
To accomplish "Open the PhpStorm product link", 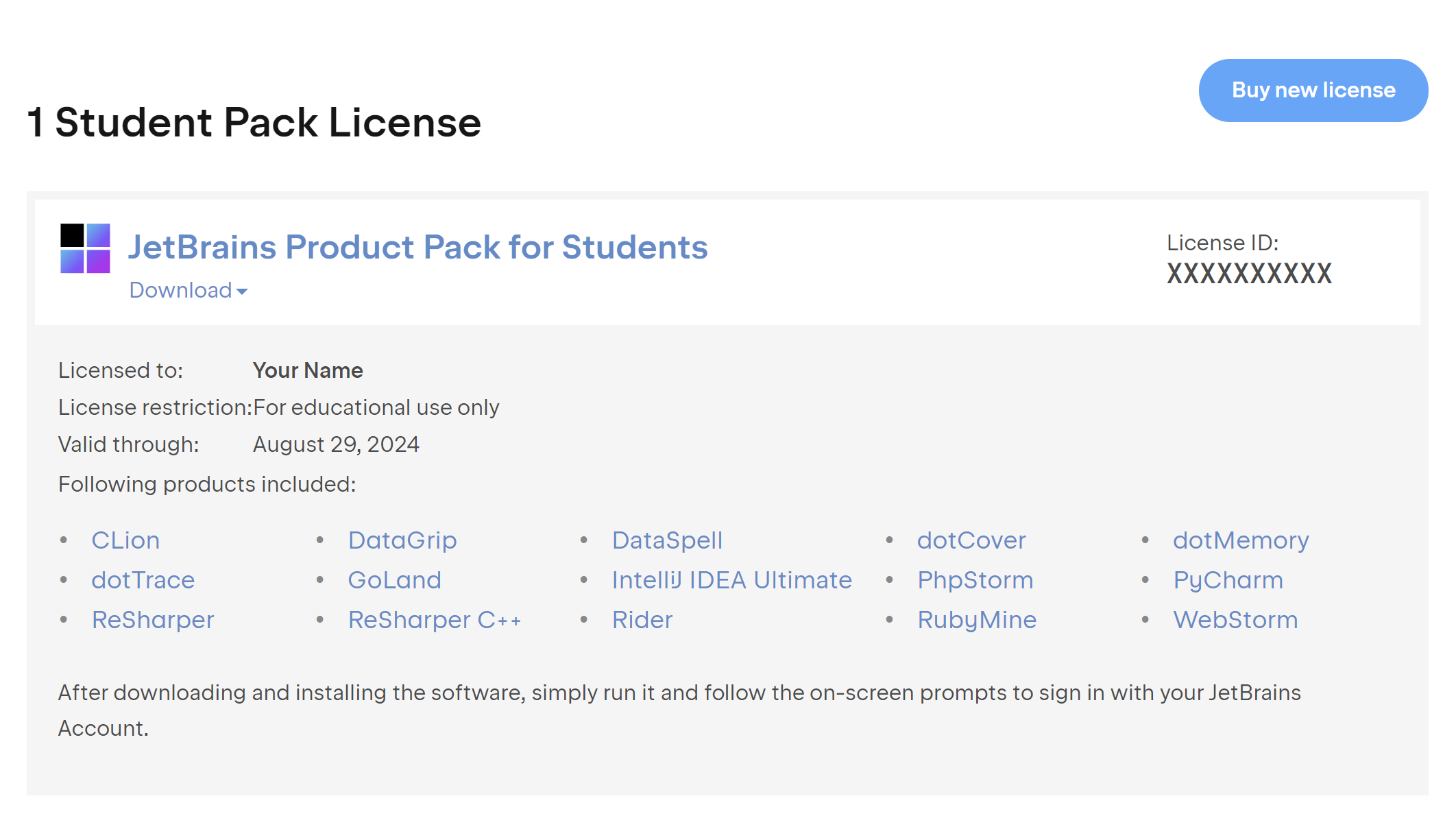I will pos(975,580).
